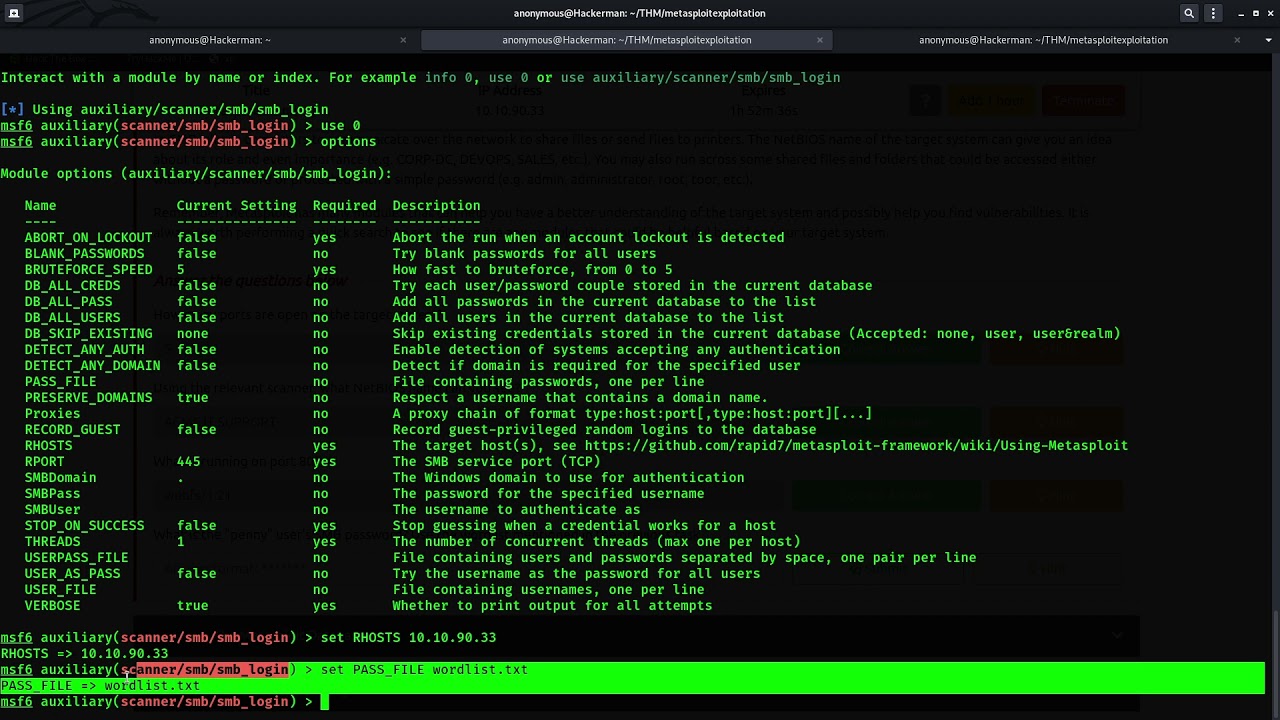Click the USER_FILE option name
The width and height of the screenshot is (1280, 720).
pyautogui.click(x=60, y=590)
